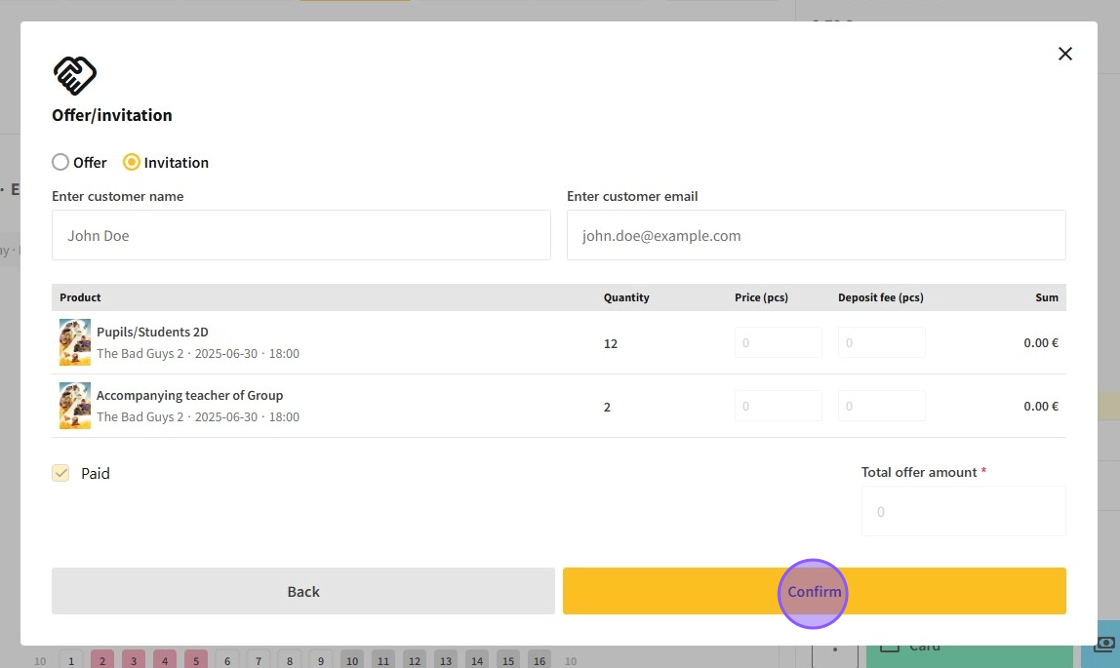Focus the customer name field

click(301, 236)
